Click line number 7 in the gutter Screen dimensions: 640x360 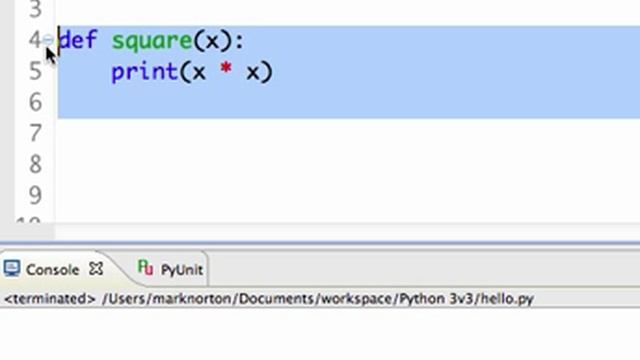point(36,133)
